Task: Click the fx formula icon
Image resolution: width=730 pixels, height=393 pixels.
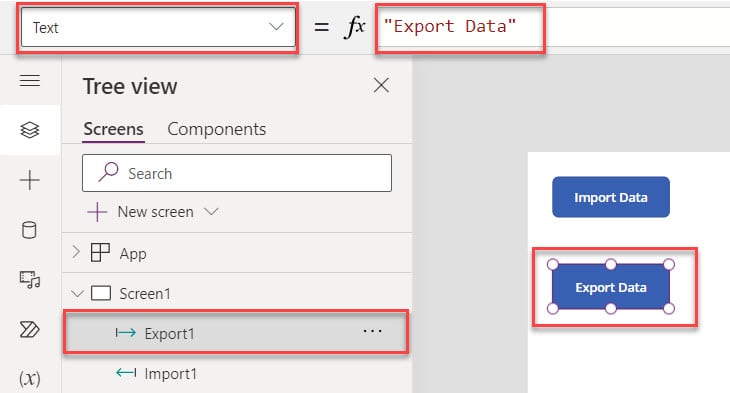Action: pyautogui.click(x=354, y=27)
